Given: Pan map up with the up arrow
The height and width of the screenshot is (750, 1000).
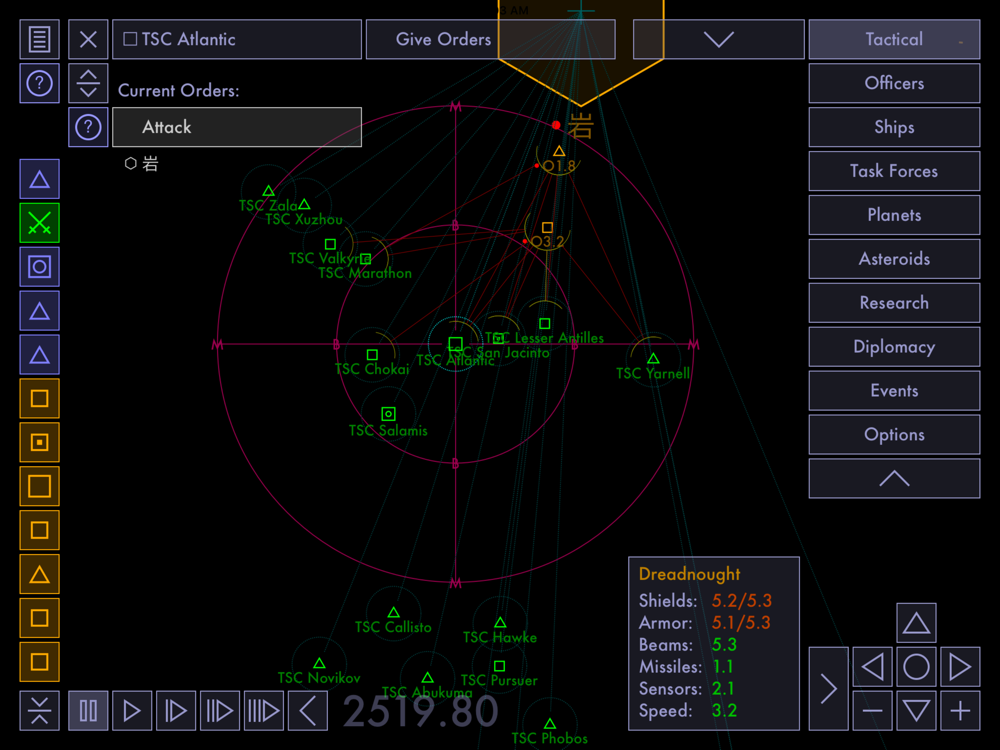Looking at the screenshot, I should 916,624.
